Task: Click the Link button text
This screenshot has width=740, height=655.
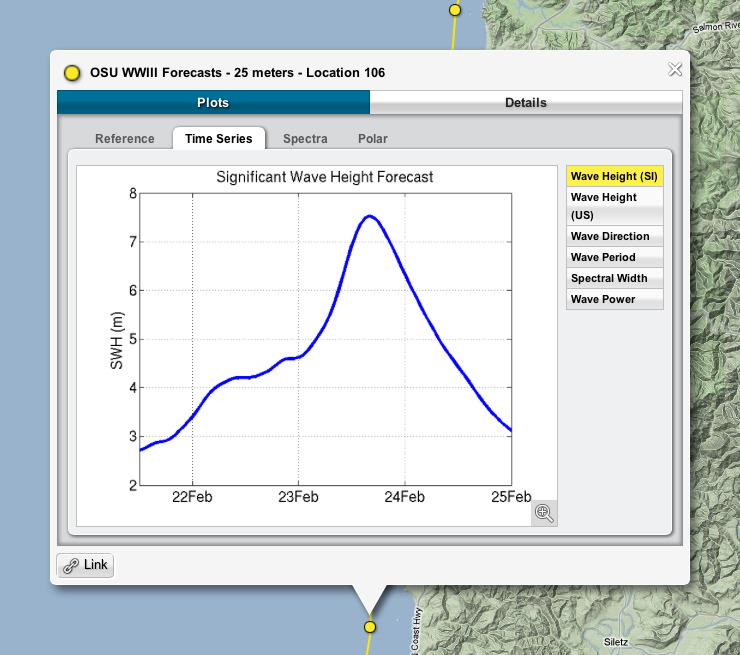Action: point(96,565)
